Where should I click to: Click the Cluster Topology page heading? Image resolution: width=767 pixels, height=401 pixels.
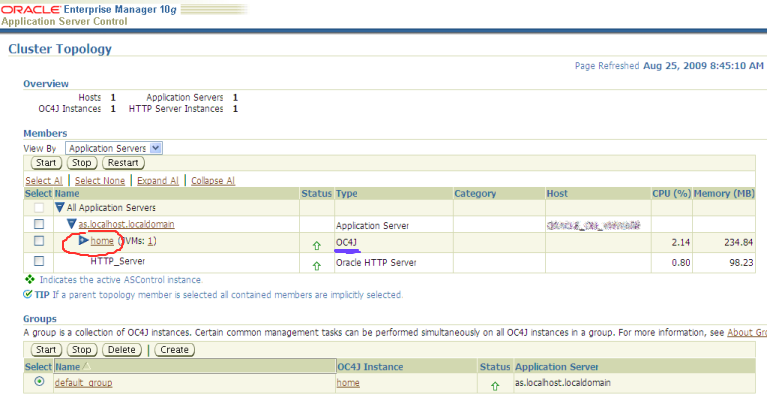point(60,49)
